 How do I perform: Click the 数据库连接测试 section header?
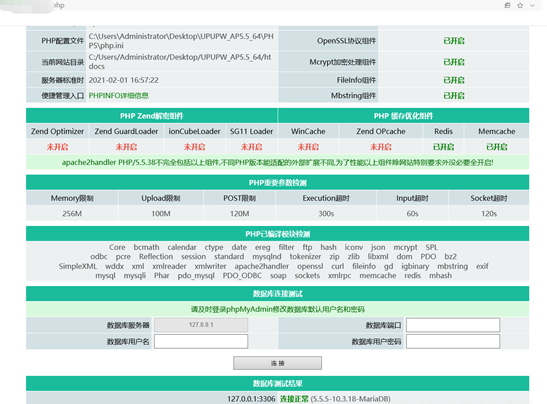(x=277, y=294)
